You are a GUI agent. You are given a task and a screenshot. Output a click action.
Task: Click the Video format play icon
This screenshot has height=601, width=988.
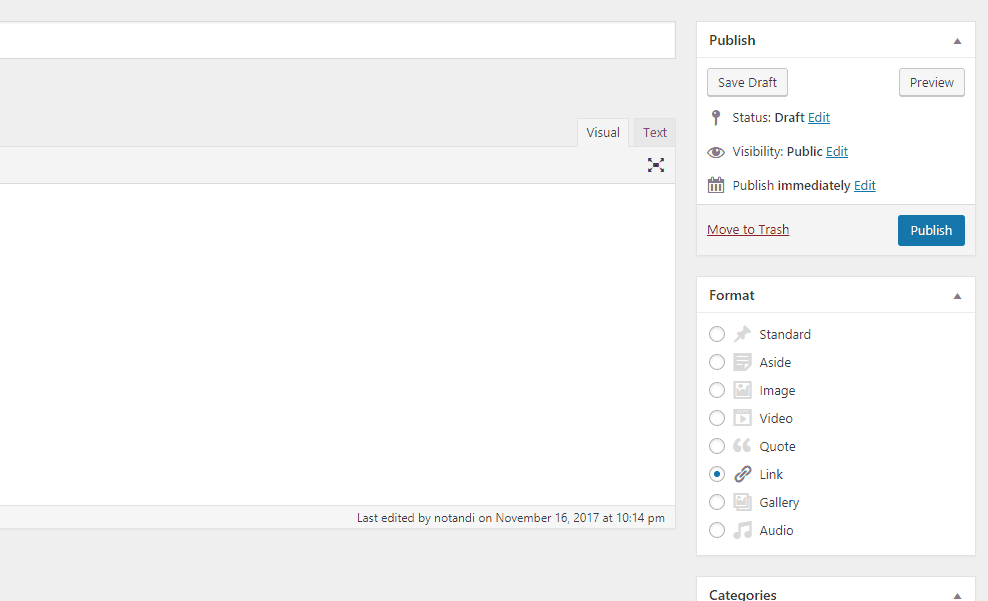coord(742,419)
